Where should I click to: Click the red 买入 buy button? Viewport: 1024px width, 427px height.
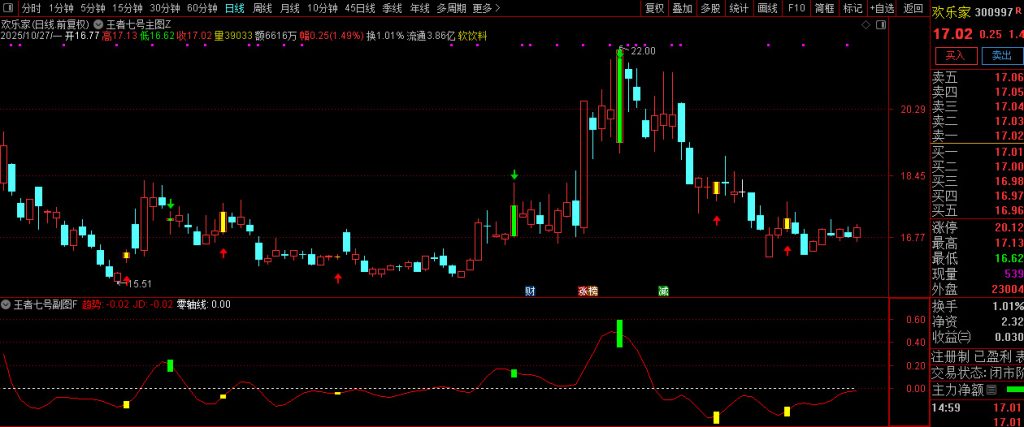(955, 55)
